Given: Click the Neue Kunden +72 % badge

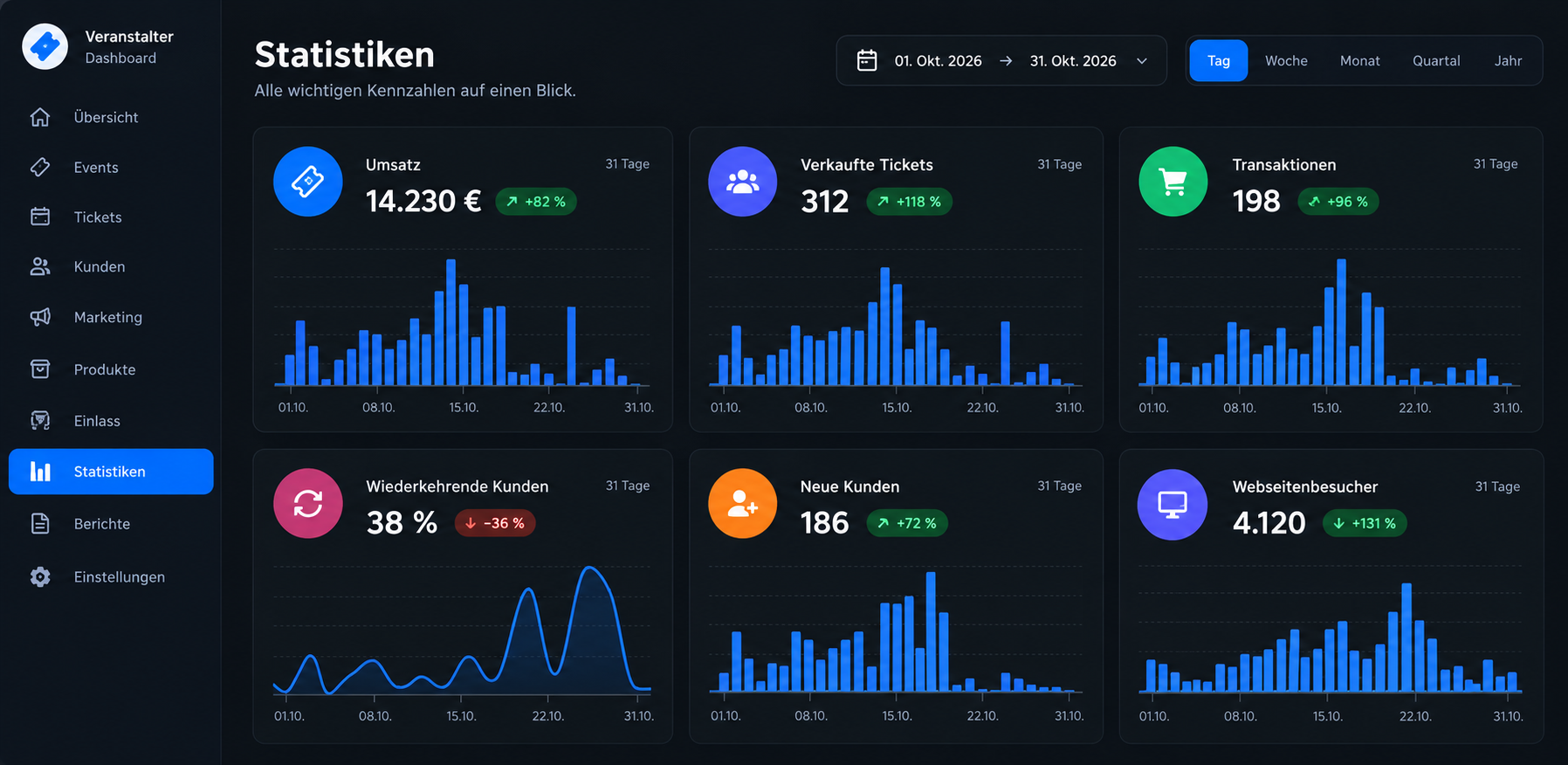Looking at the screenshot, I should (x=907, y=523).
